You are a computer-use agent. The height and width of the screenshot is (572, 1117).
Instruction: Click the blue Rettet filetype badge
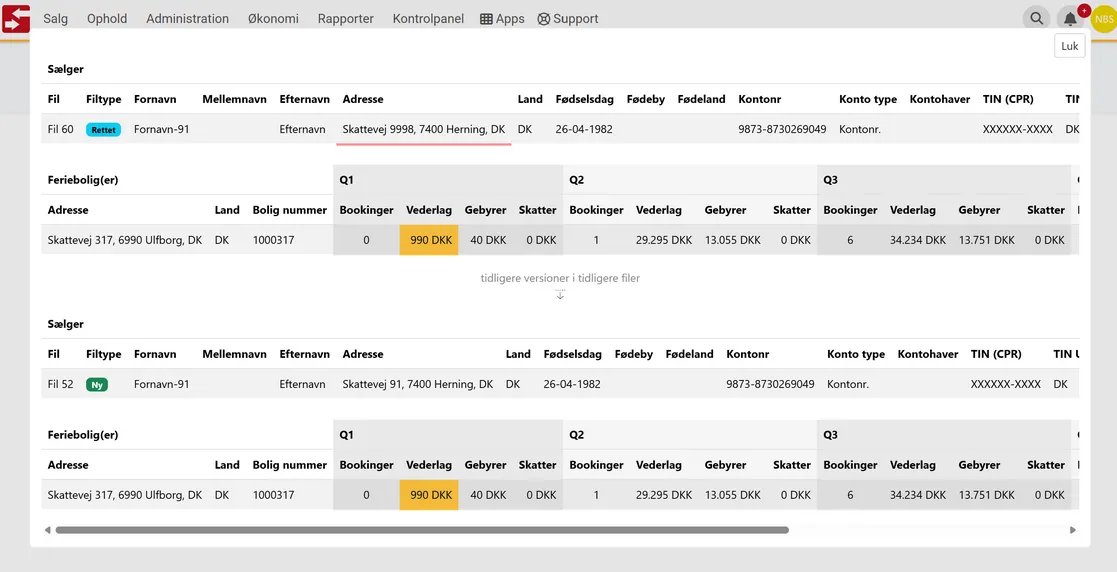click(x=103, y=130)
